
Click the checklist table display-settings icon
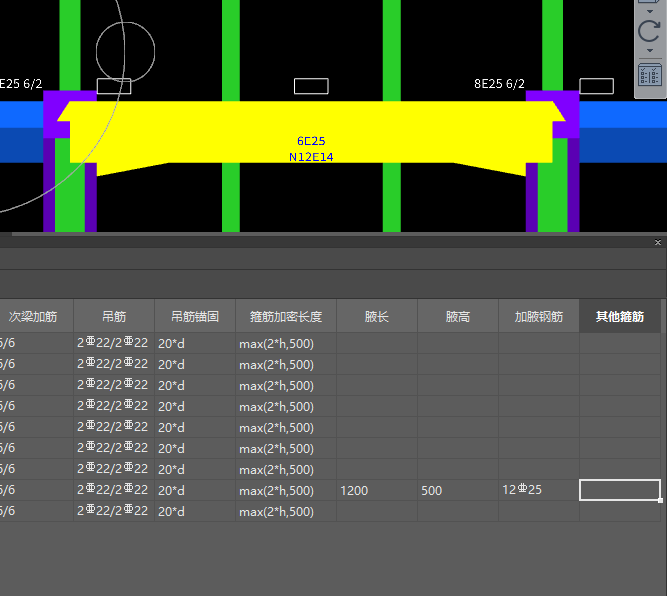650,75
